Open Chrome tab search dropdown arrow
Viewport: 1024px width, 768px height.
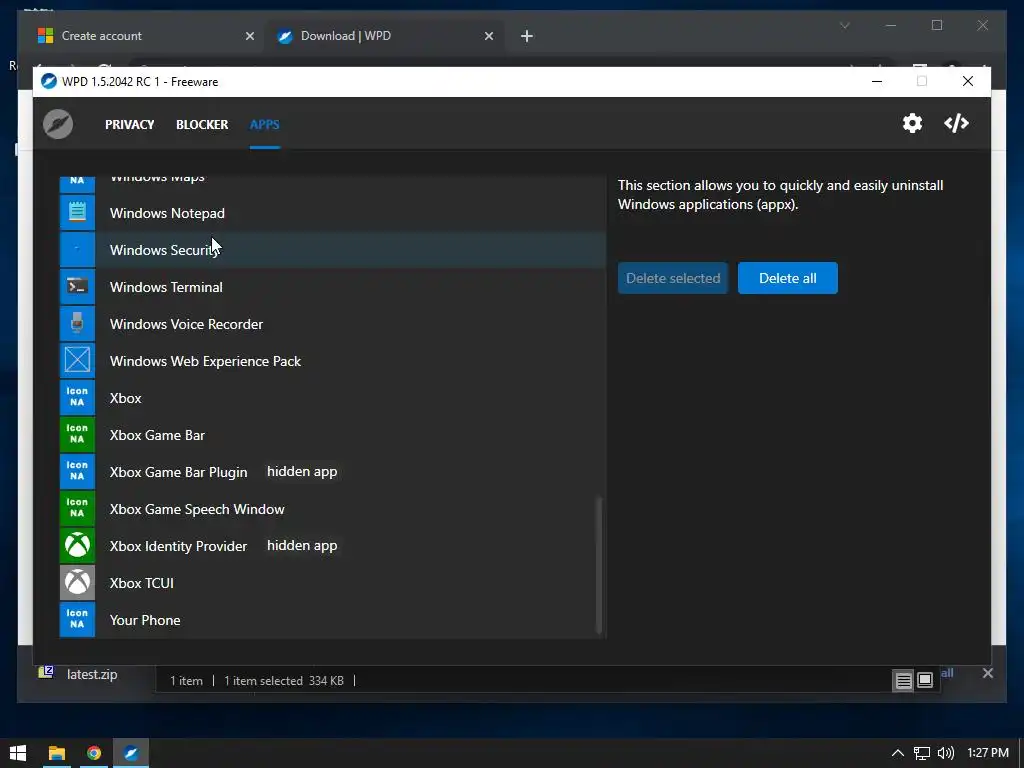(x=844, y=25)
